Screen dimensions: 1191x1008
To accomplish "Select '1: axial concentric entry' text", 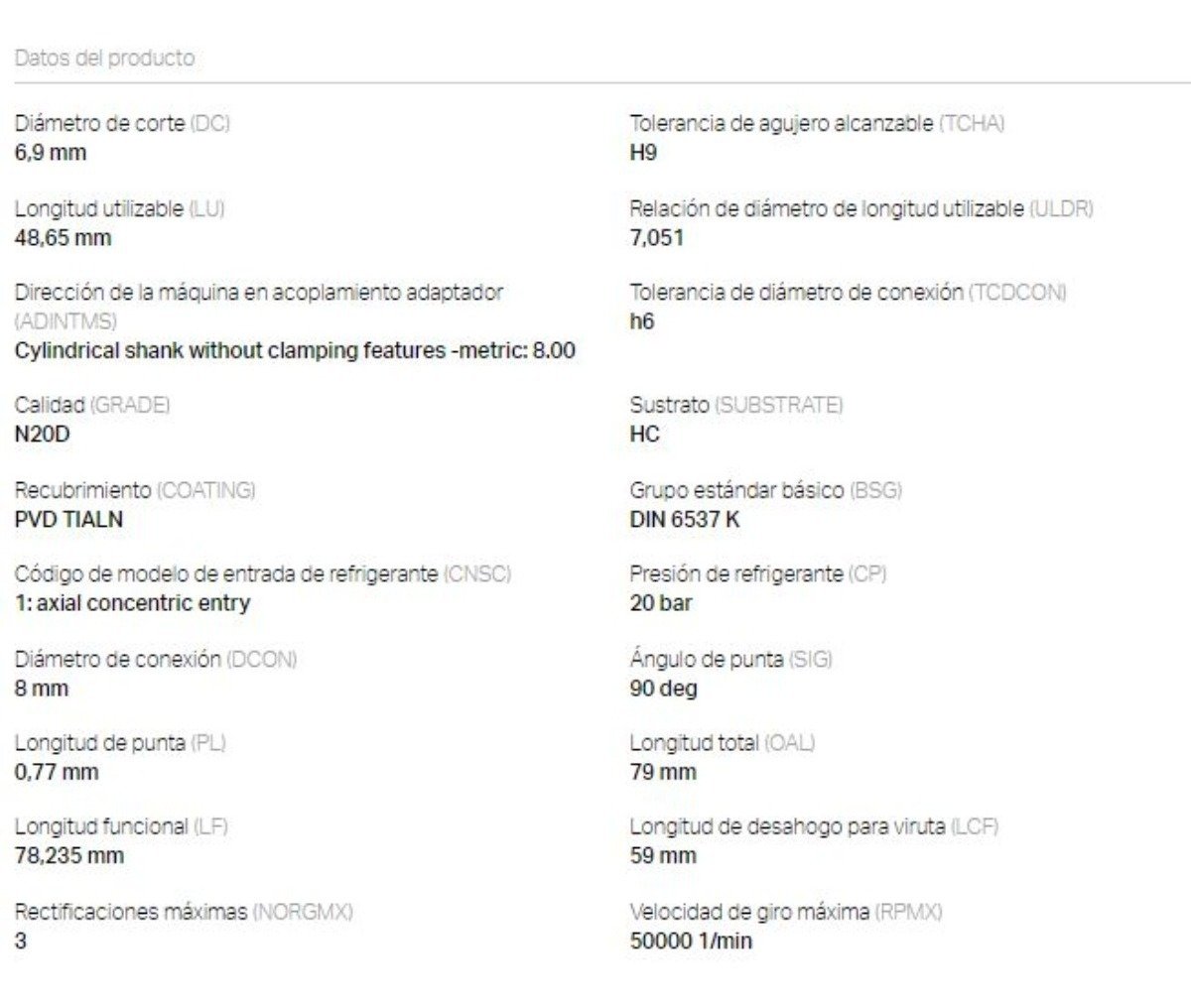I will coord(132,603).
